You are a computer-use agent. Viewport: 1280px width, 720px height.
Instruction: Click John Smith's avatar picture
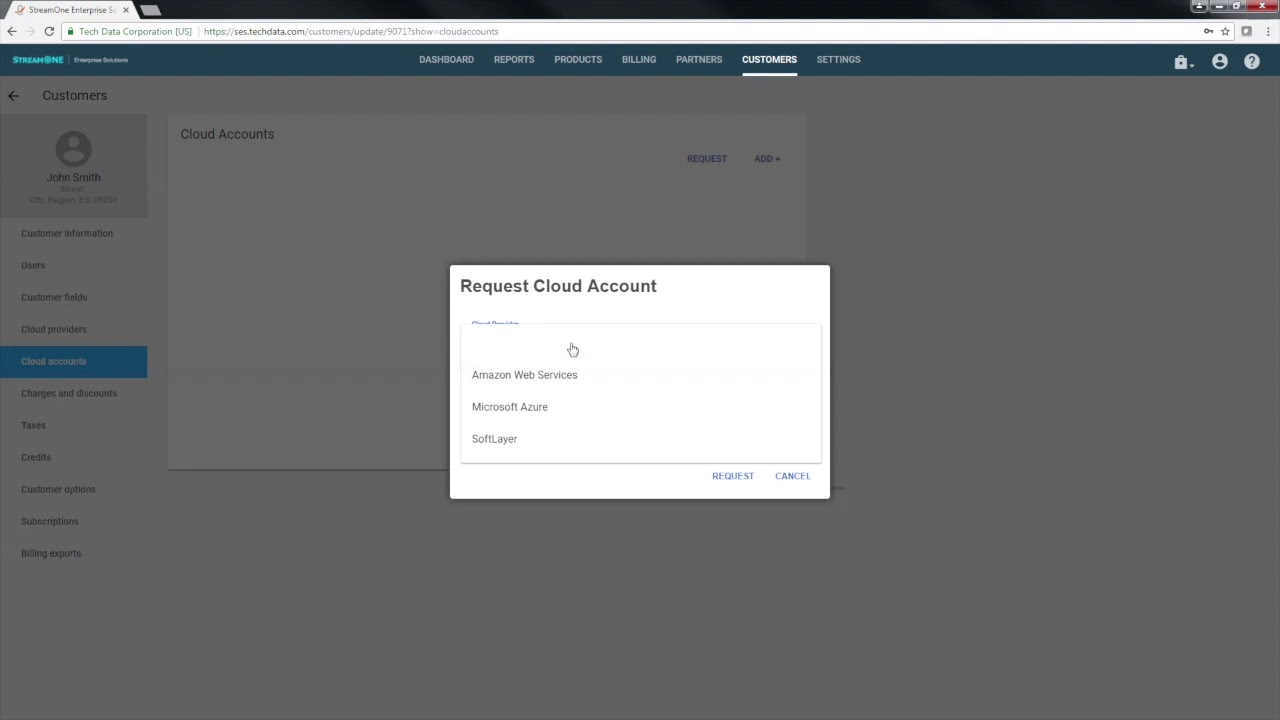point(73,149)
